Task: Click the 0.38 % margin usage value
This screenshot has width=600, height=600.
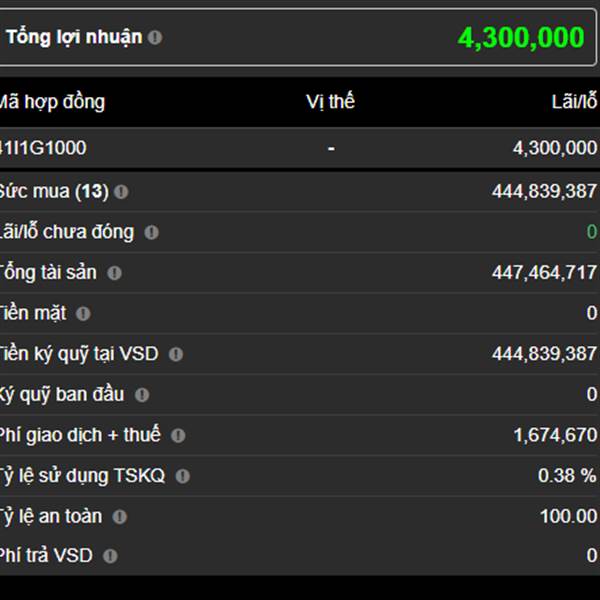Action: 567,476
